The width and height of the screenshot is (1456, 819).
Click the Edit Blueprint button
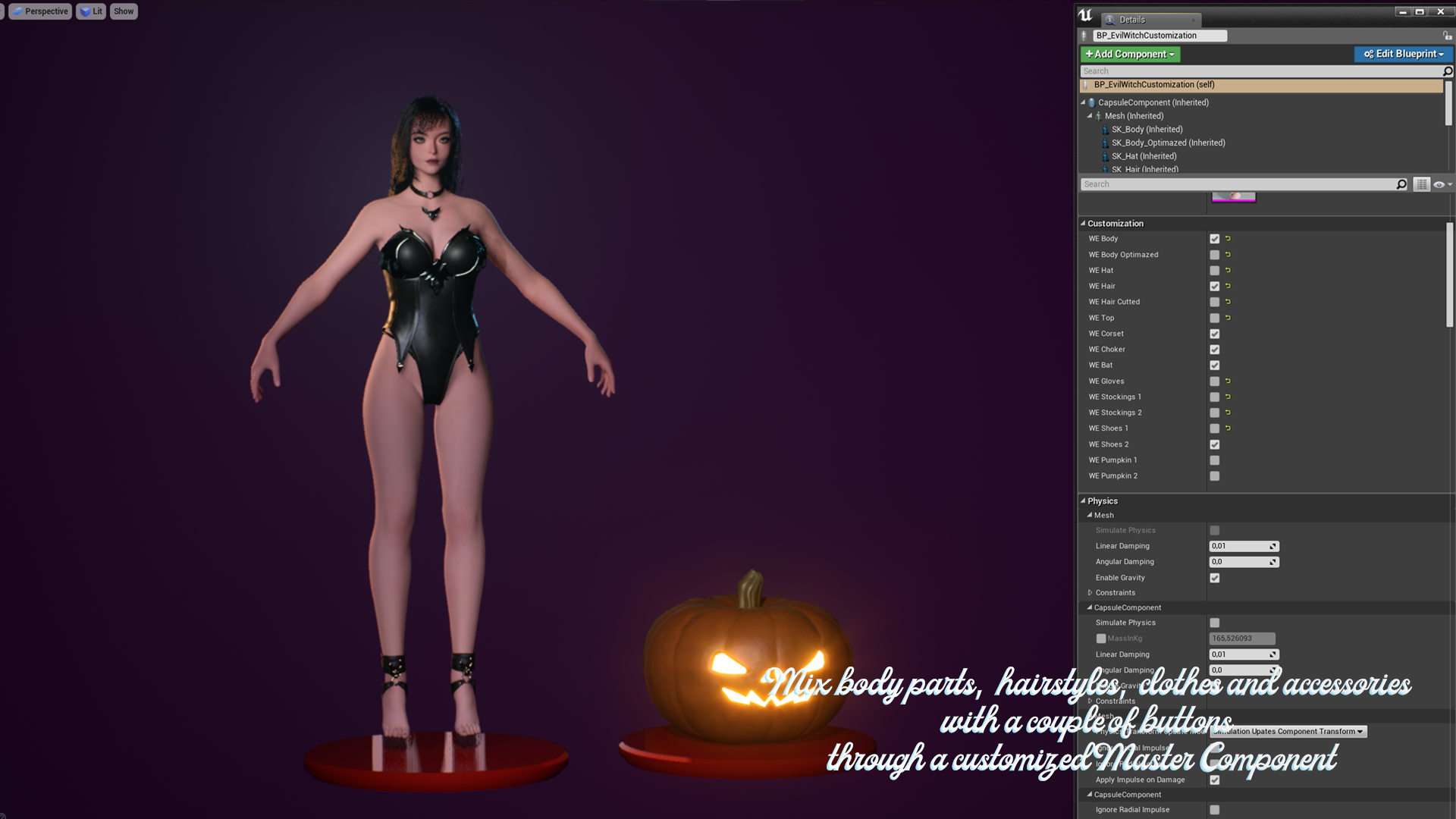click(1403, 54)
